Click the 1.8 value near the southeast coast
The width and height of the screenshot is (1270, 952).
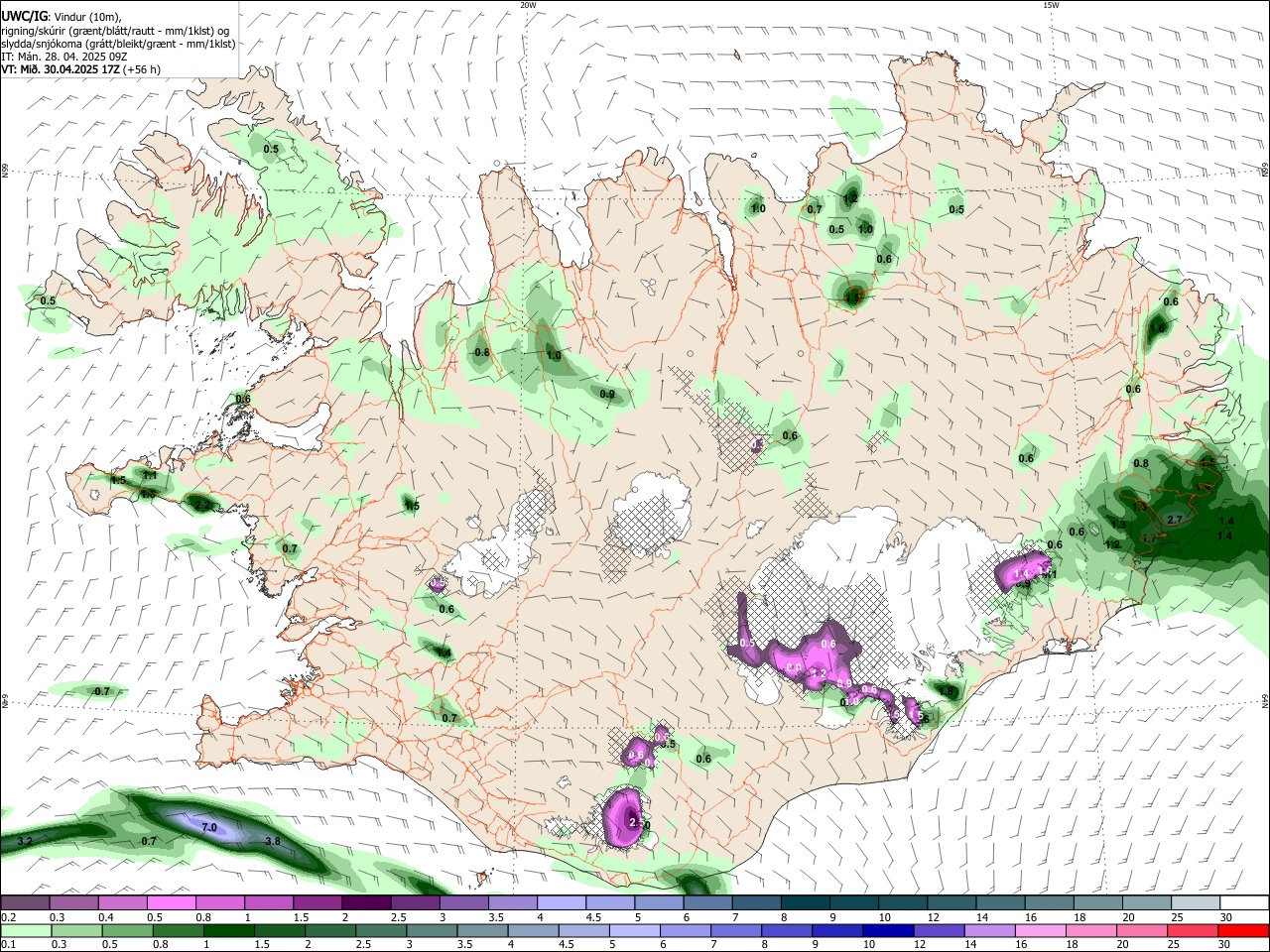pyautogui.click(x=947, y=691)
